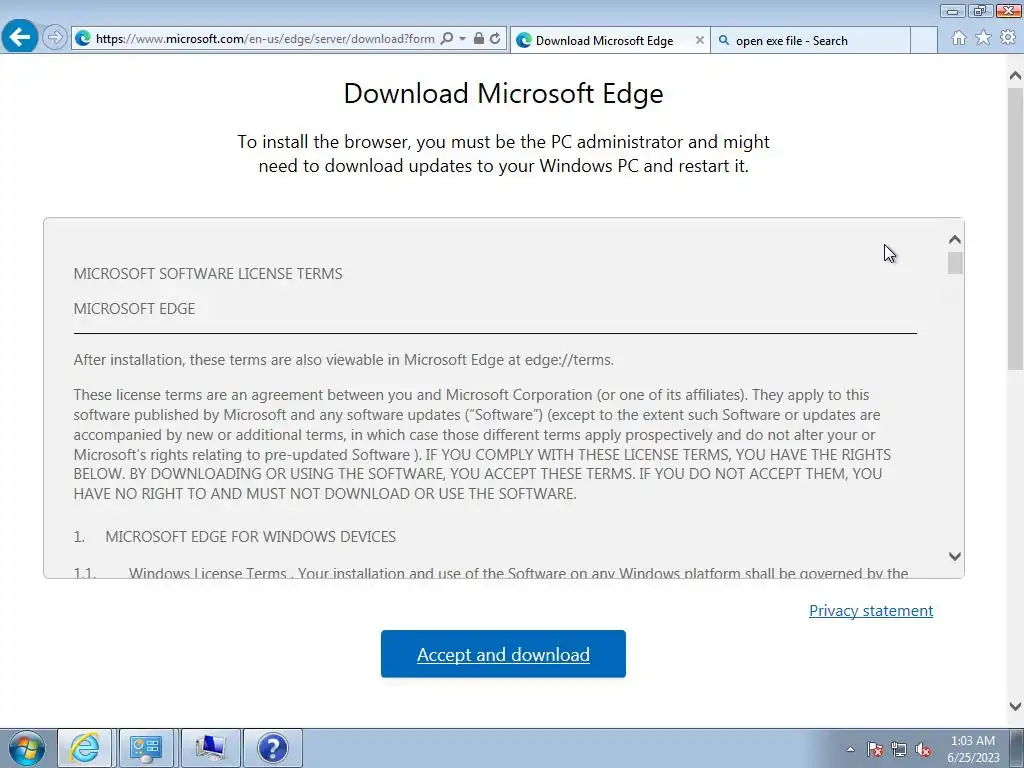This screenshot has height=768, width=1024.
Task: Open the Server Manager taskbar icon
Action: pos(146,748)
